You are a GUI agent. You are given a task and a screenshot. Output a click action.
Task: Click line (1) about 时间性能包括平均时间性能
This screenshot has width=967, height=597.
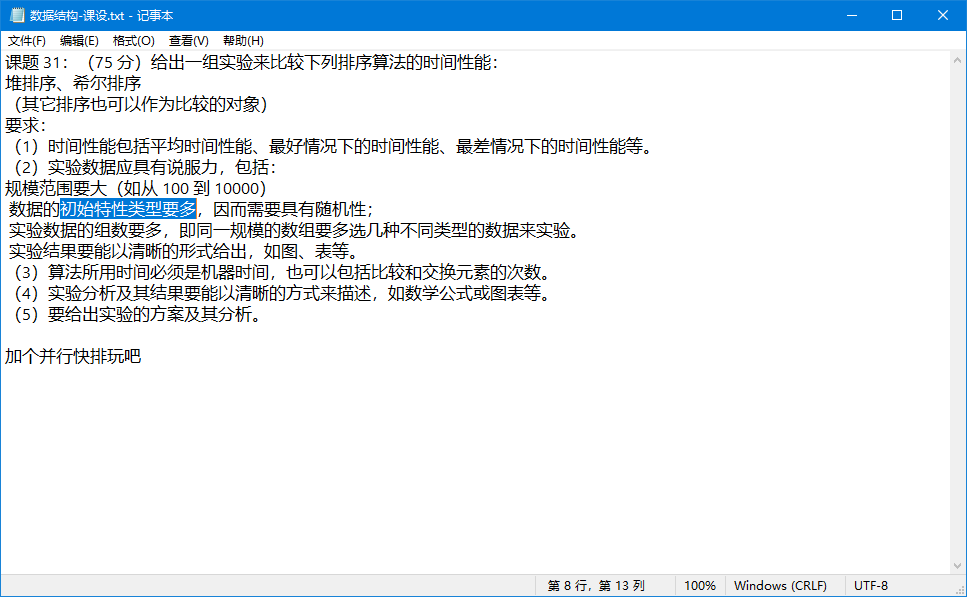[x=332, y=147]
